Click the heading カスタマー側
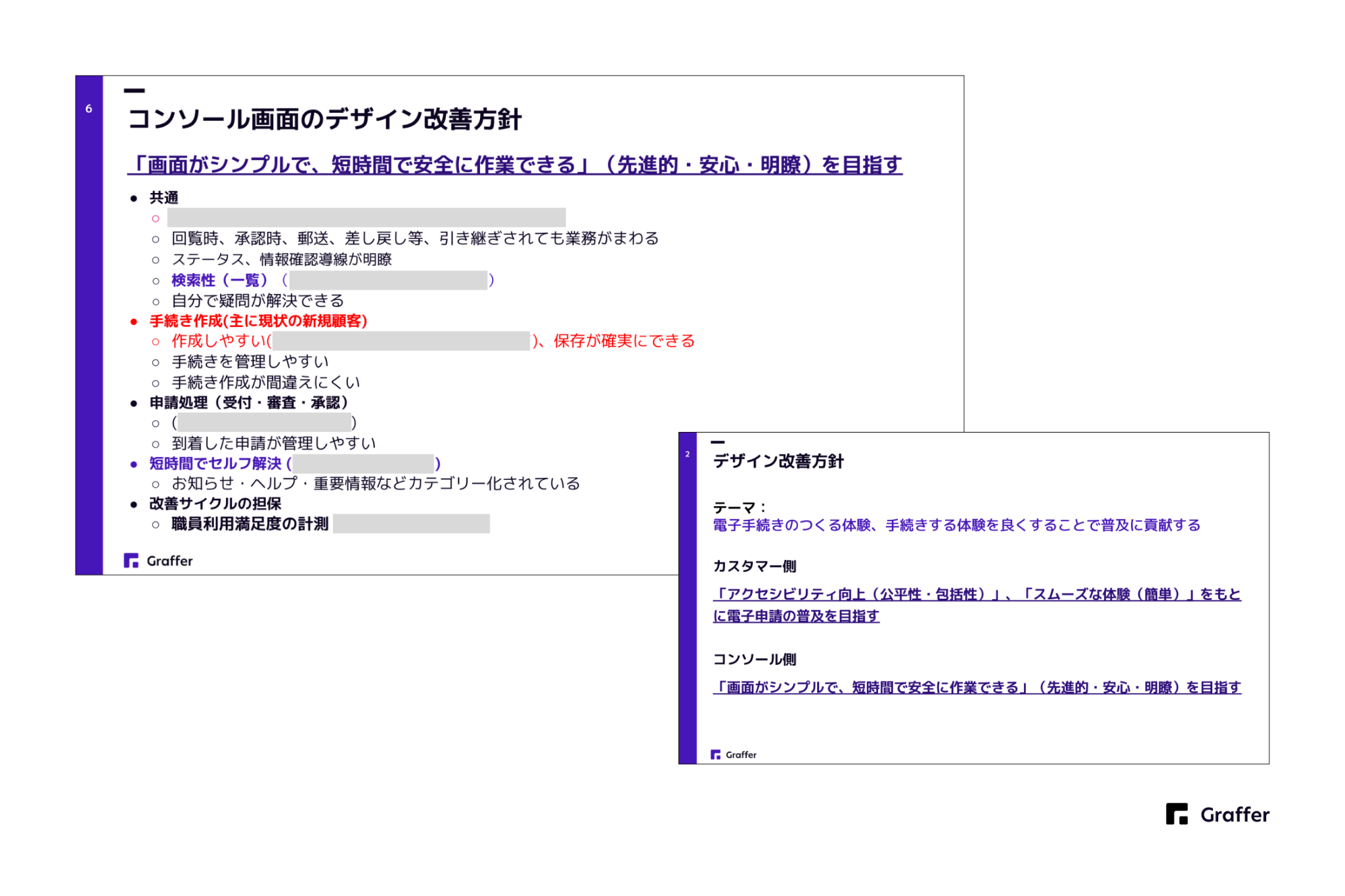 [x=755, y=566]
